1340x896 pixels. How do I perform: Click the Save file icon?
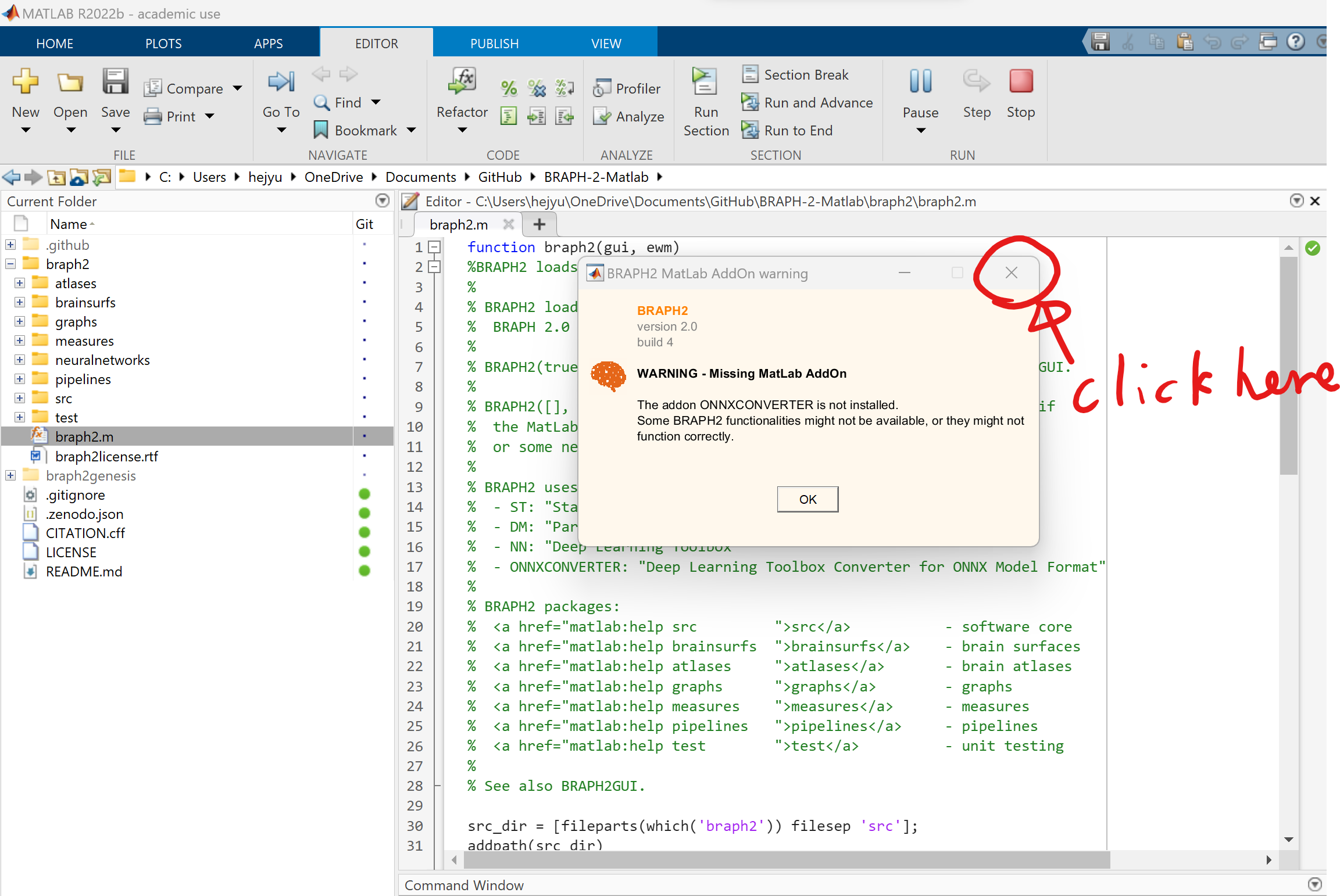[115, 82]
